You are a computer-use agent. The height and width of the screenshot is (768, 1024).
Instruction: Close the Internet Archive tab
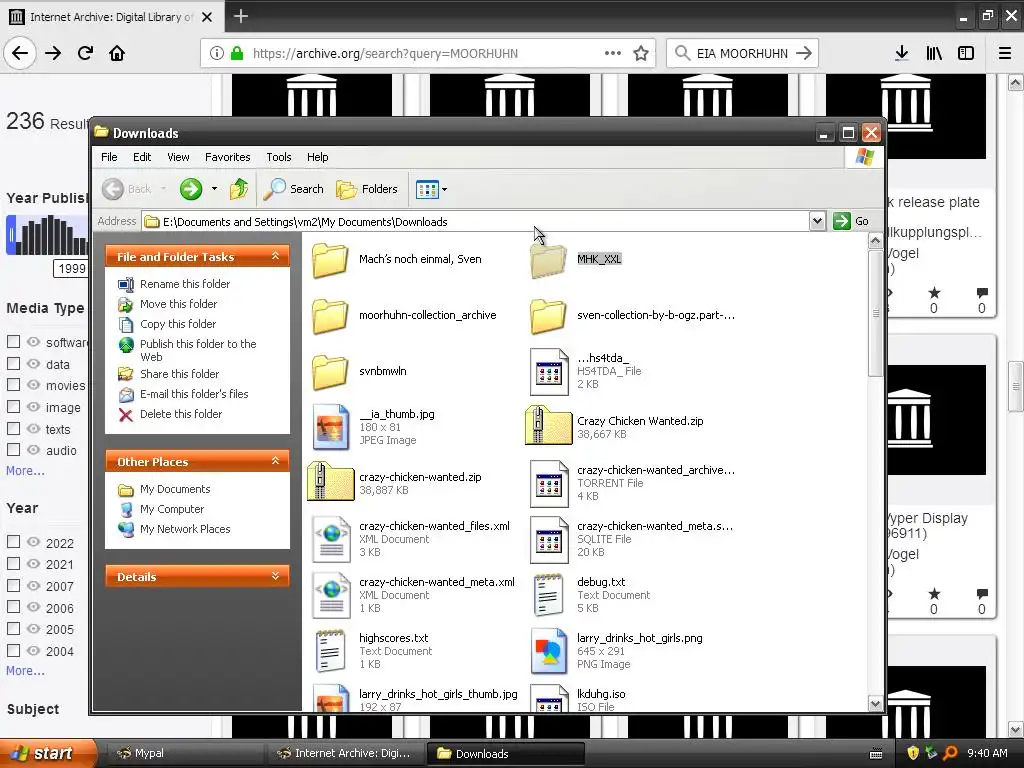(207, 17)
